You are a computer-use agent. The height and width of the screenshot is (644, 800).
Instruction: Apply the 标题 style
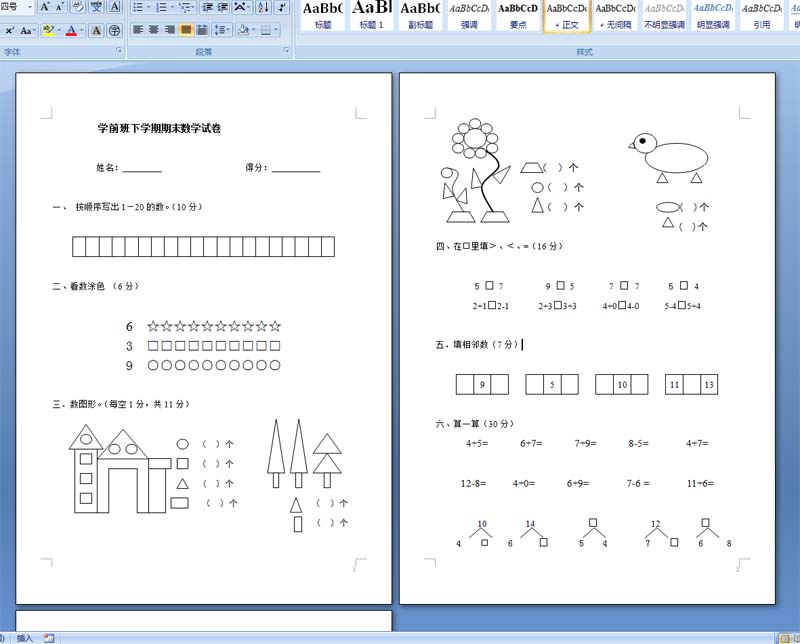point(322,15)
